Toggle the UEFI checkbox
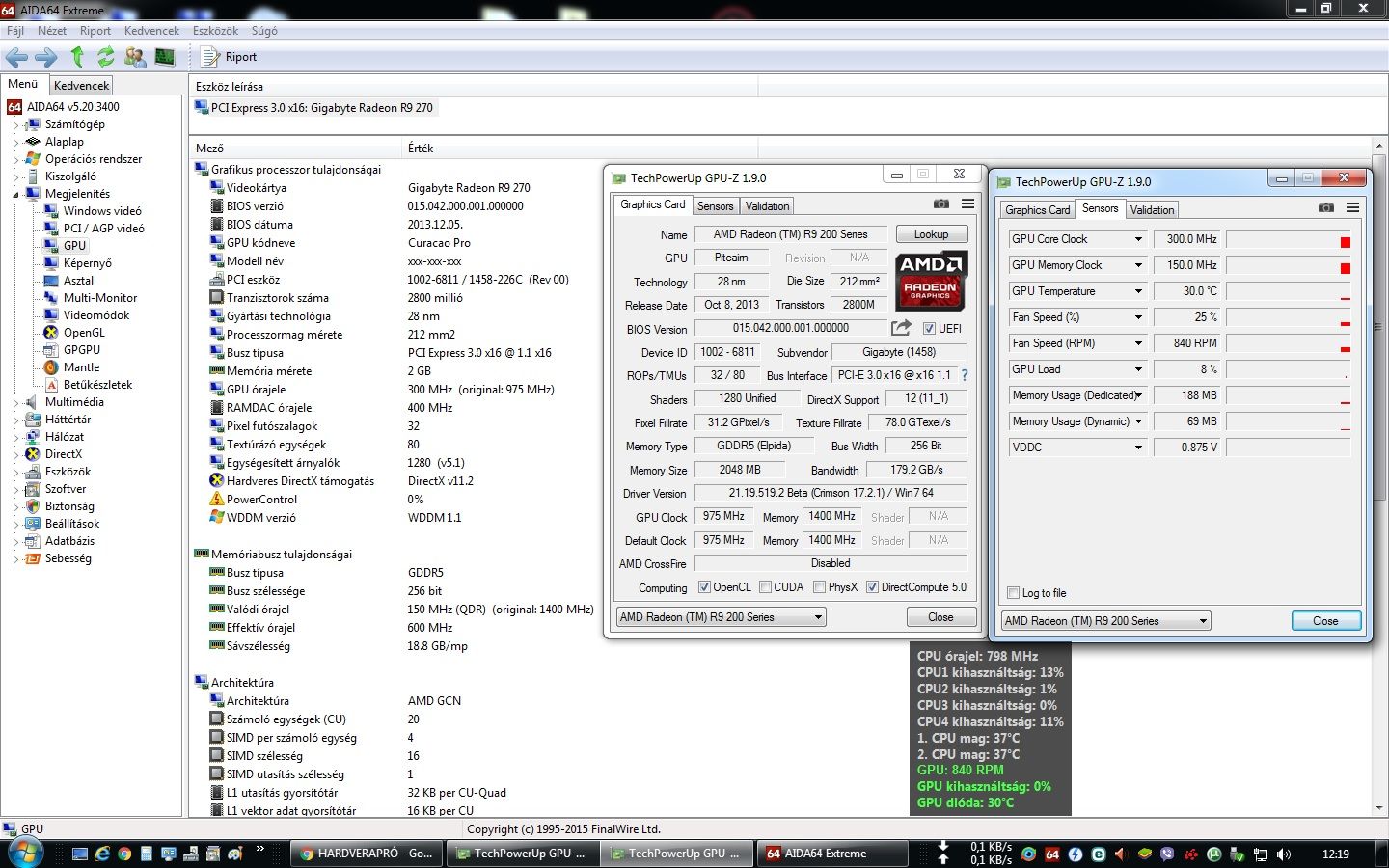This screenshot has height=868, width=1389. point(929,329)
